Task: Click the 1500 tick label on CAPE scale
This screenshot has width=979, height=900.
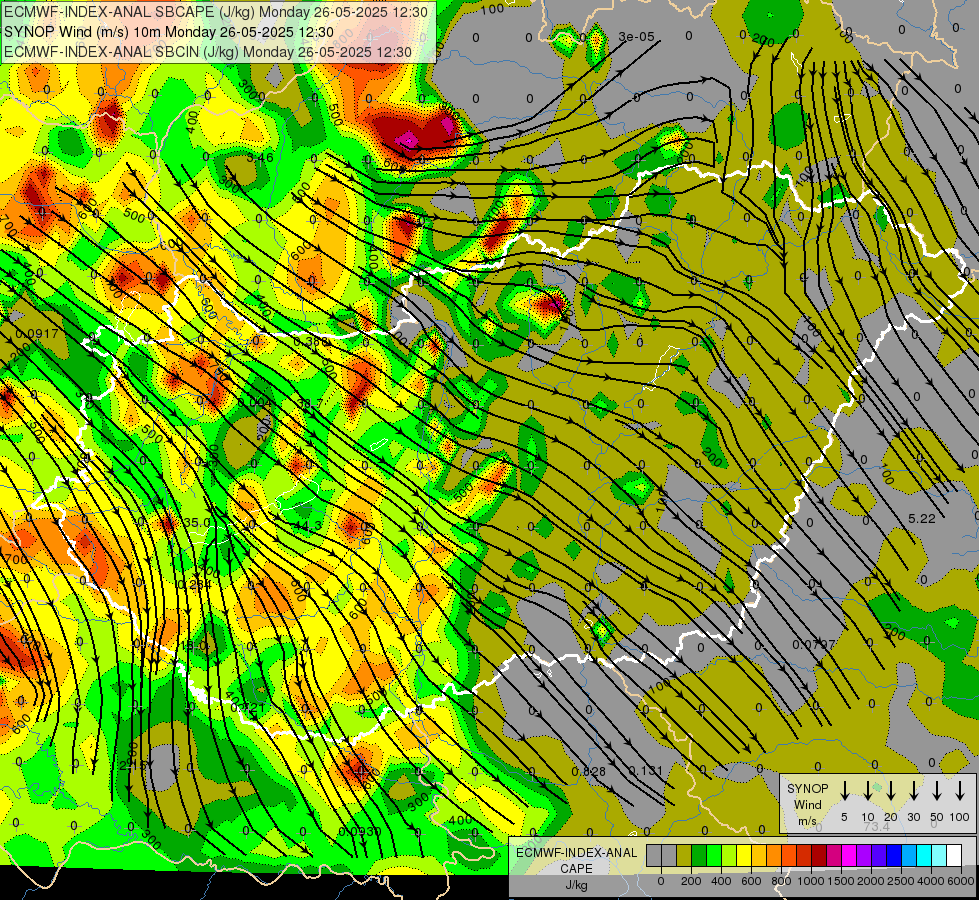Action: [x=842, y=881]
